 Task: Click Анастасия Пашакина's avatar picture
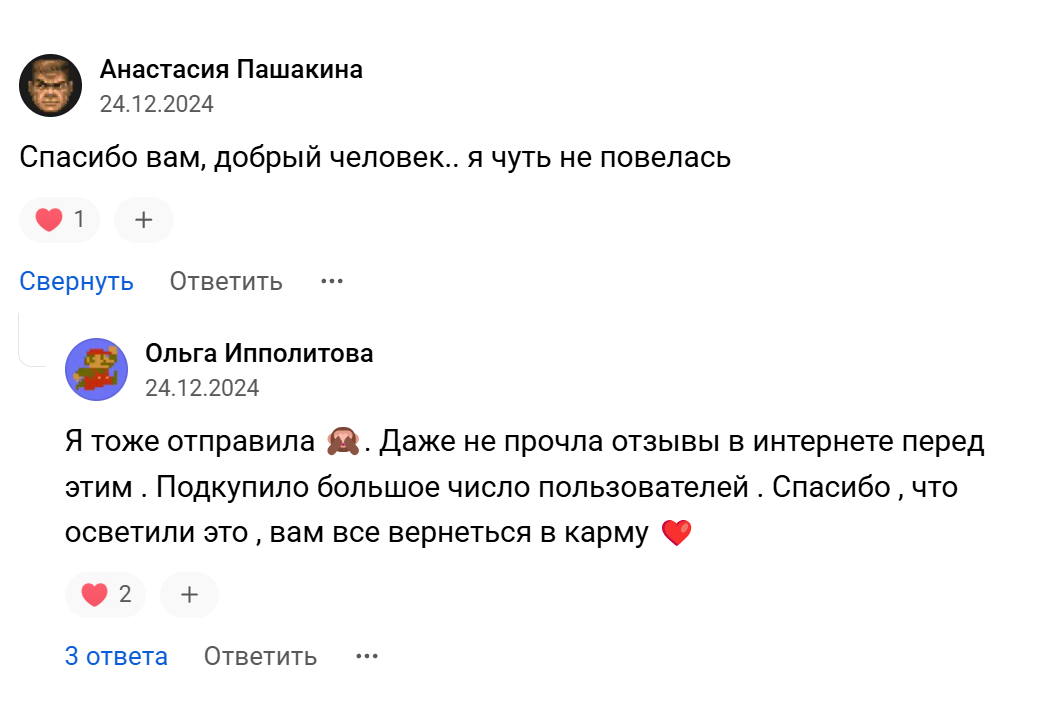pyautogui.click(x=50, y=86)
